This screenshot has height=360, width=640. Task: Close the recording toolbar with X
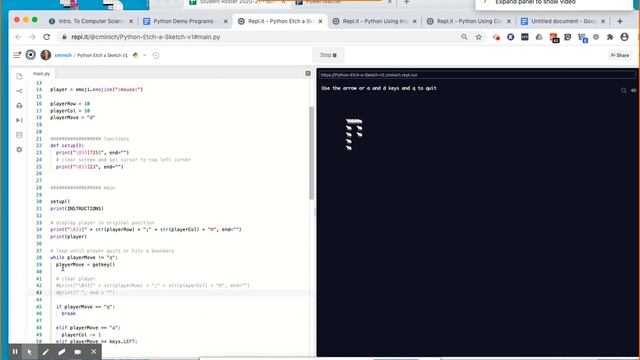(x=93, y=351)
